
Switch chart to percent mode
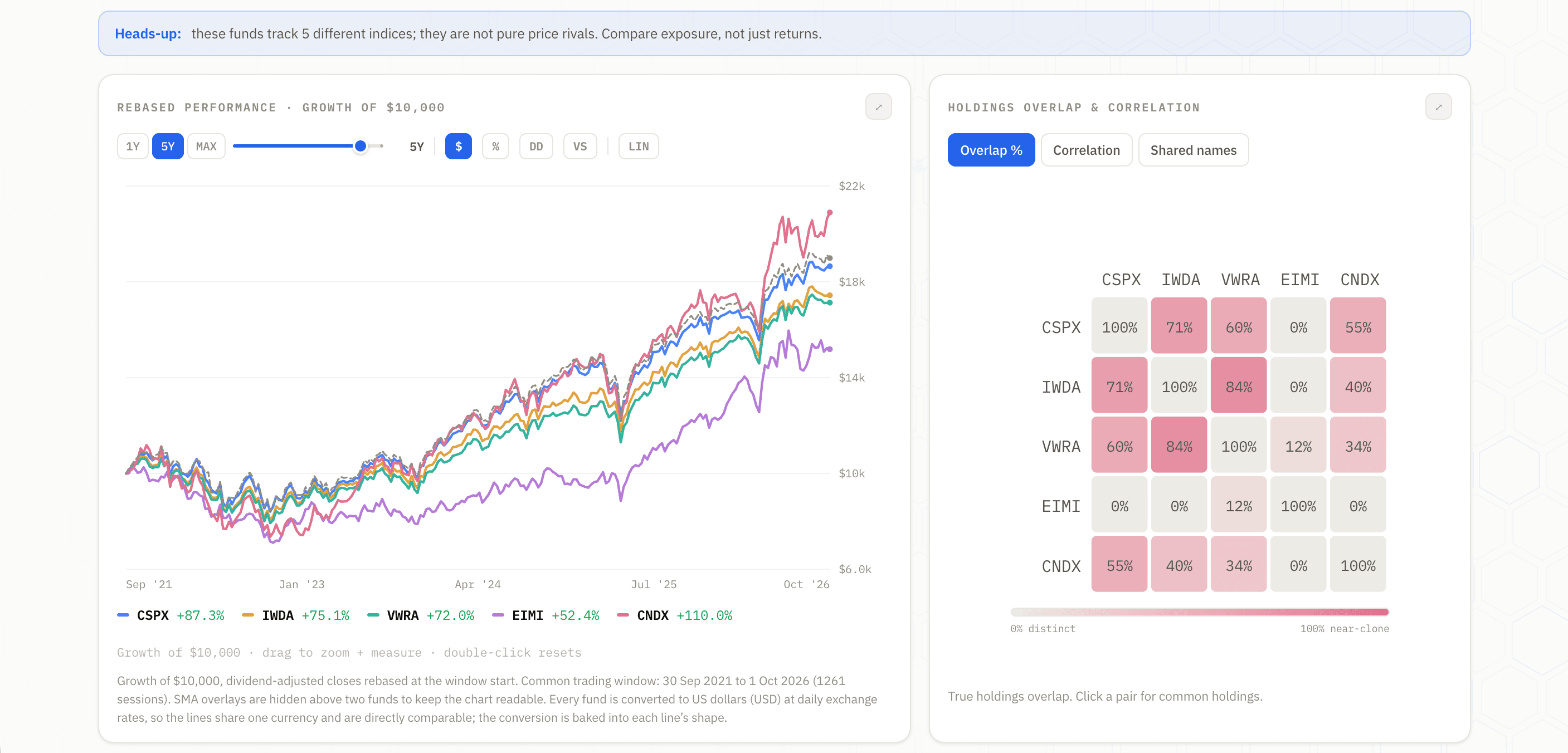pos(495,146)
